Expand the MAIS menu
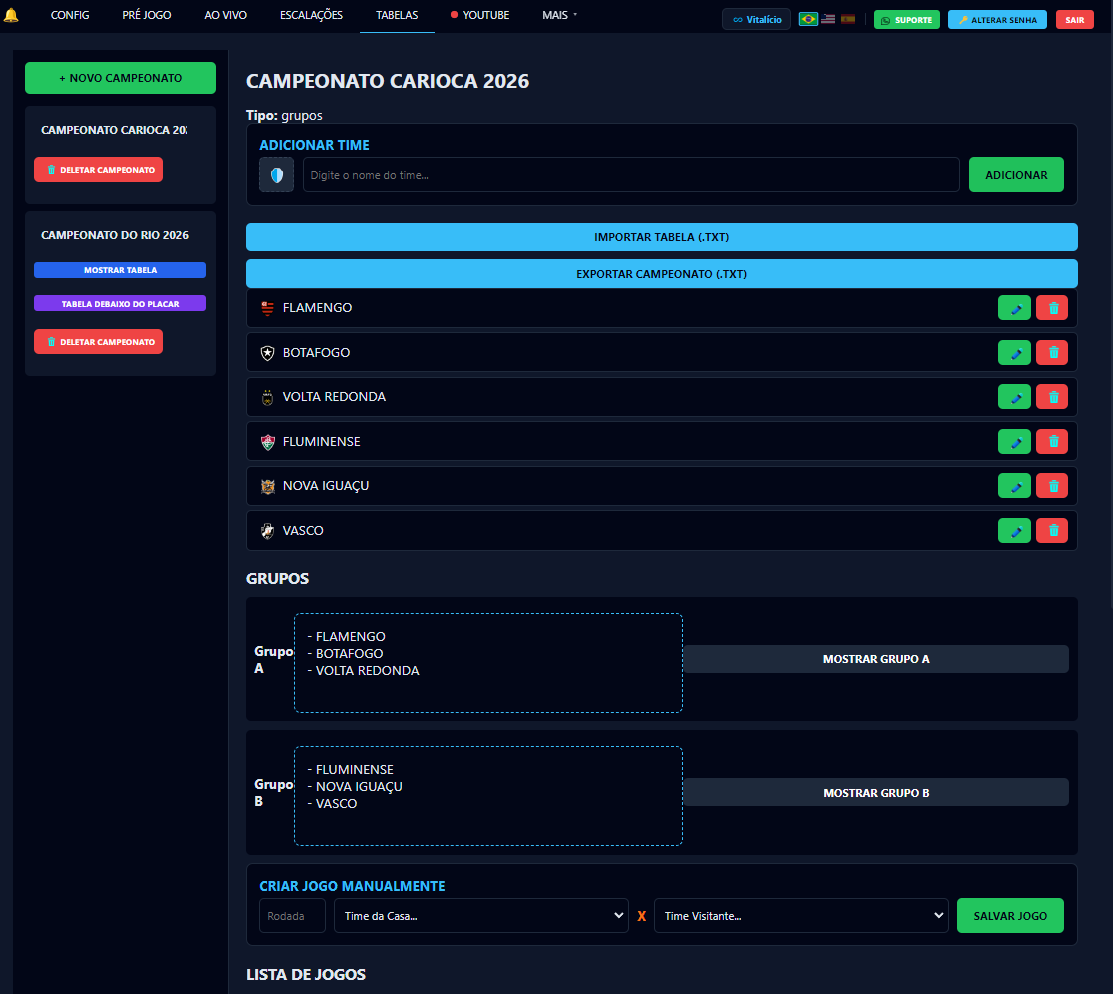 [559, 15]
